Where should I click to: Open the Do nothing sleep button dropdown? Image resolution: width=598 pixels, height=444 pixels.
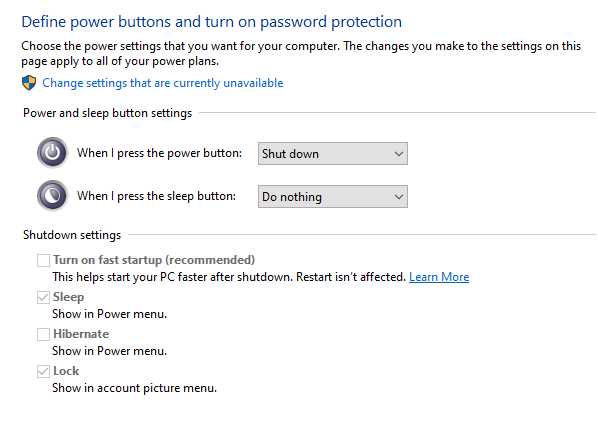click(x=333, y=197)
